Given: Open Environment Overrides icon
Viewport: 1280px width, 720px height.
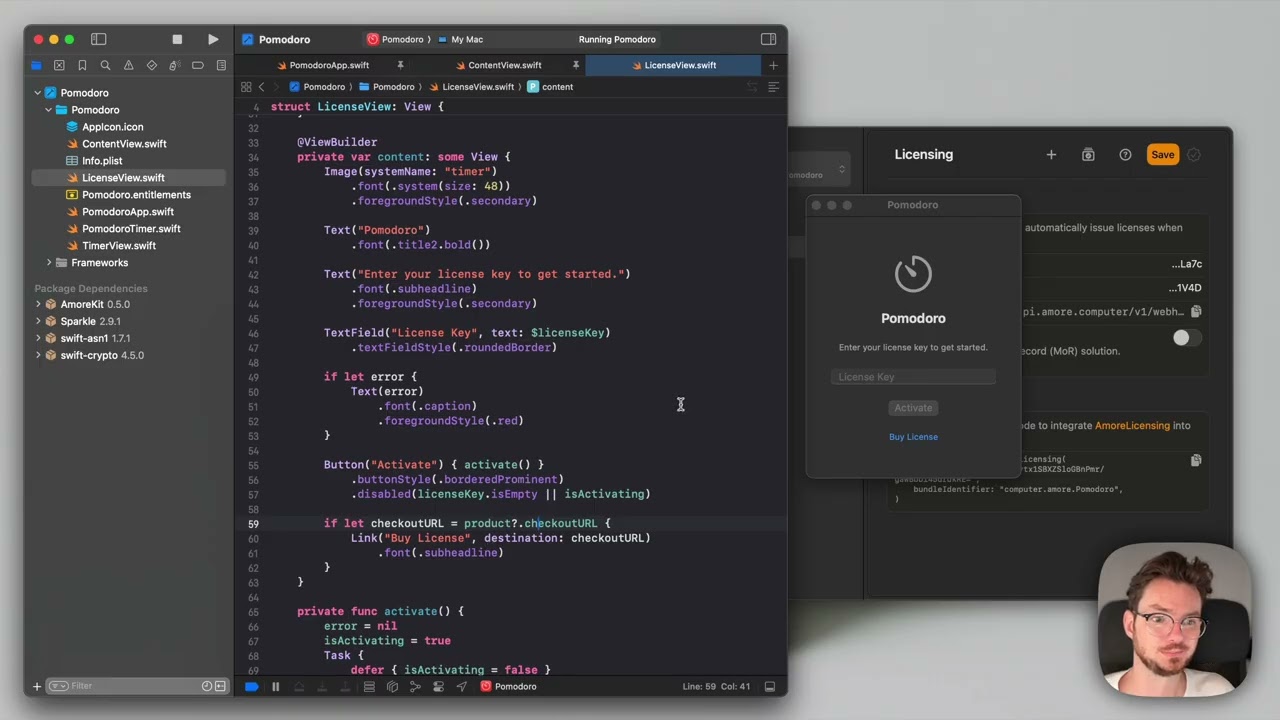Looking at the screenshot, I should 438,687.
